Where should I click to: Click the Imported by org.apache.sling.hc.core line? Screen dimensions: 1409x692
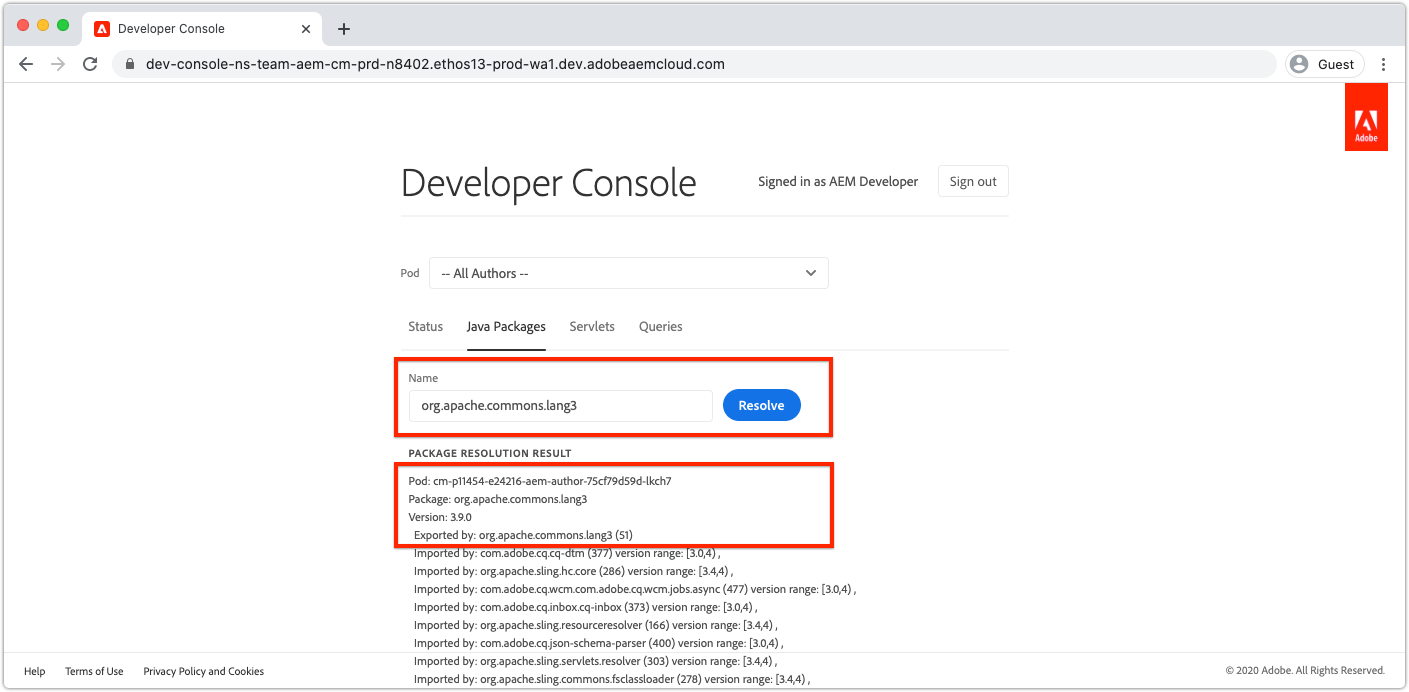click(x=573, y=571)
